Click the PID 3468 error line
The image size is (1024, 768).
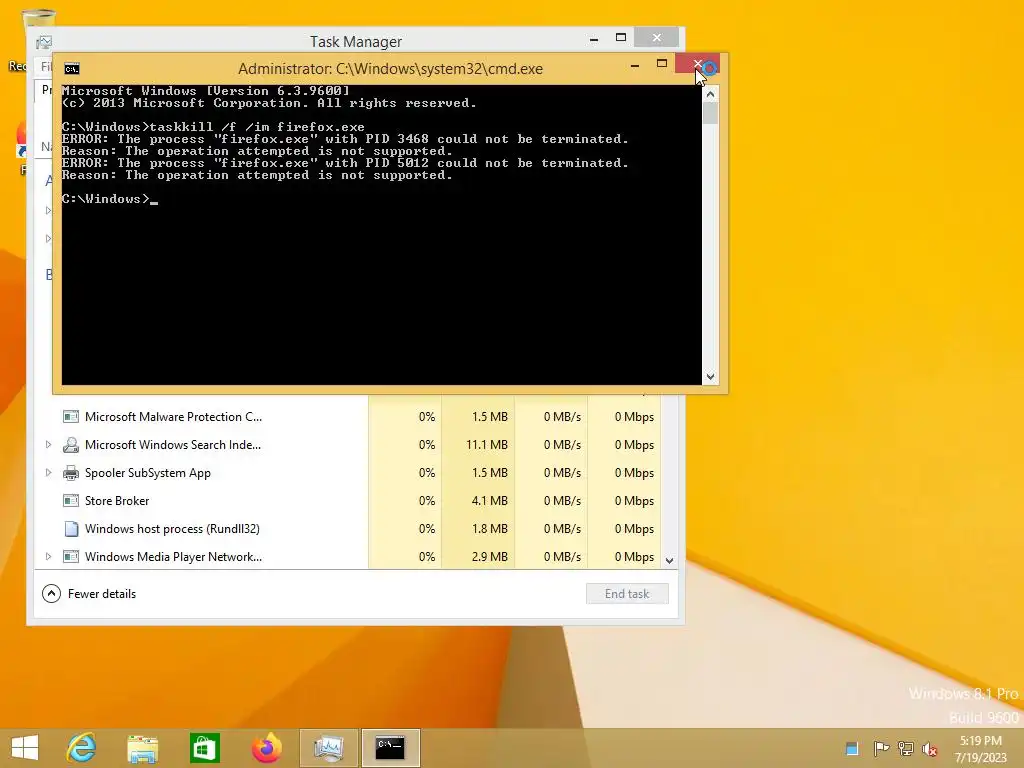click(x=345, y=139)
